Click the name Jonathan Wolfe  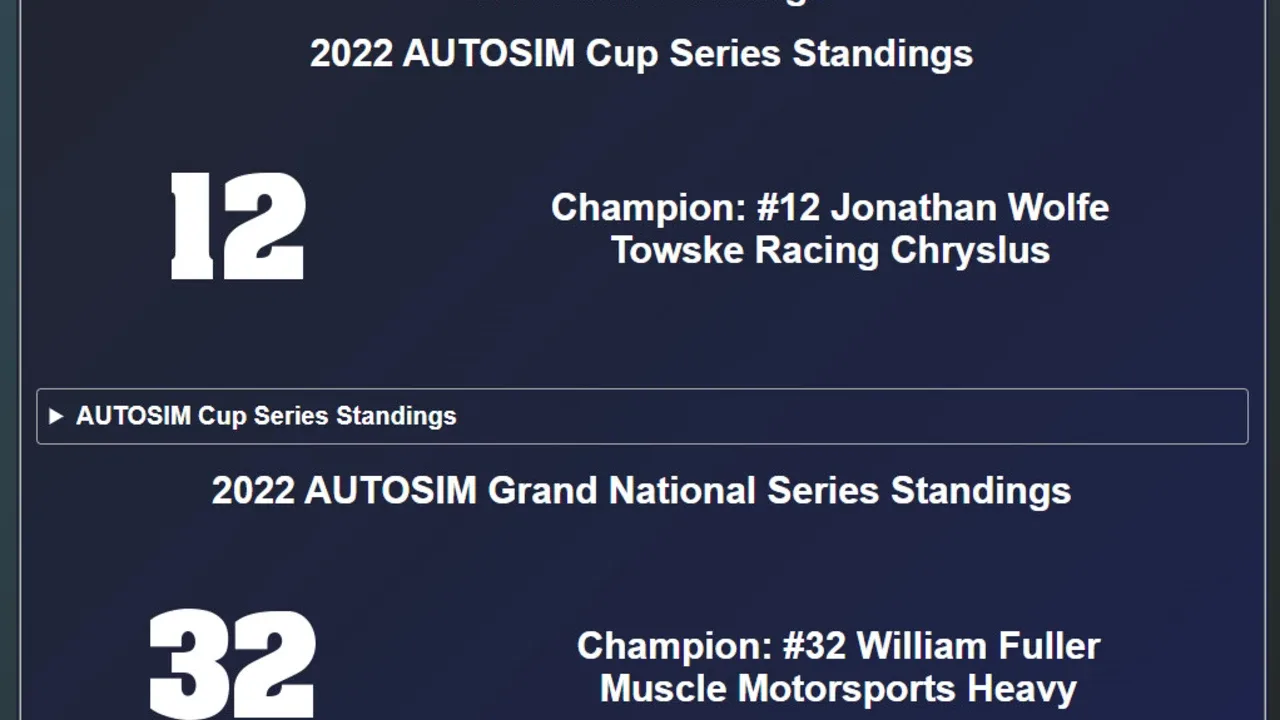[x=969, y=208]
